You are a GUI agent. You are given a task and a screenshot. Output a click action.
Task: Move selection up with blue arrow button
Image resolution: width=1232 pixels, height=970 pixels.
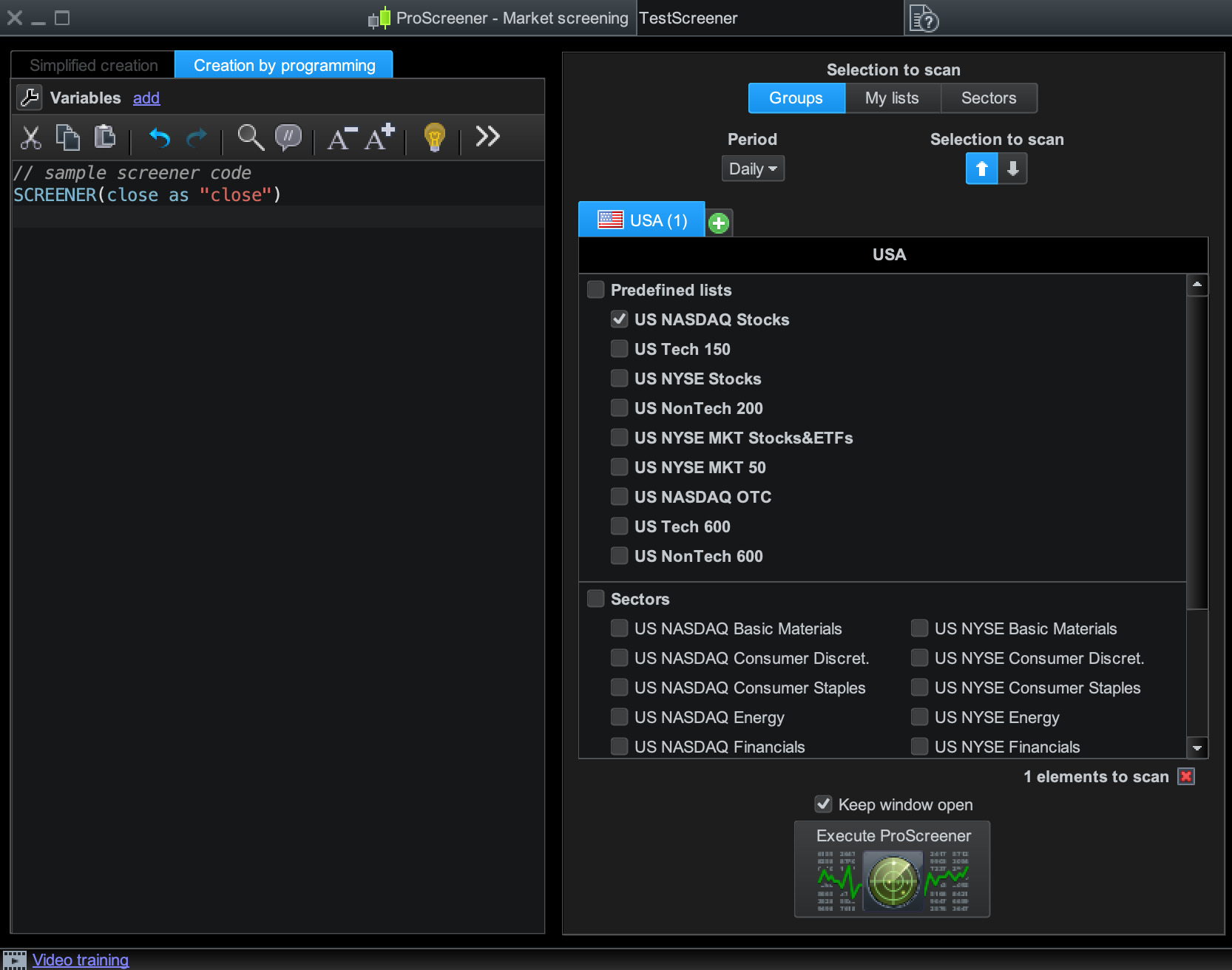[981, 169]
